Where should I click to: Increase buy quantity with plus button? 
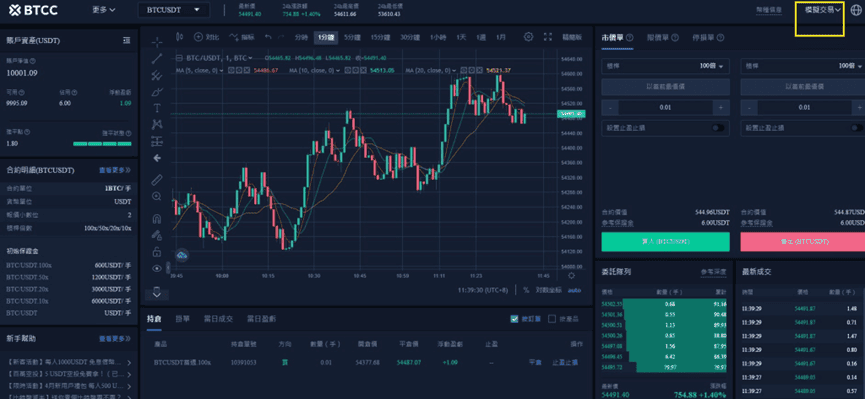pyautogui.click(x=720, y=107)
